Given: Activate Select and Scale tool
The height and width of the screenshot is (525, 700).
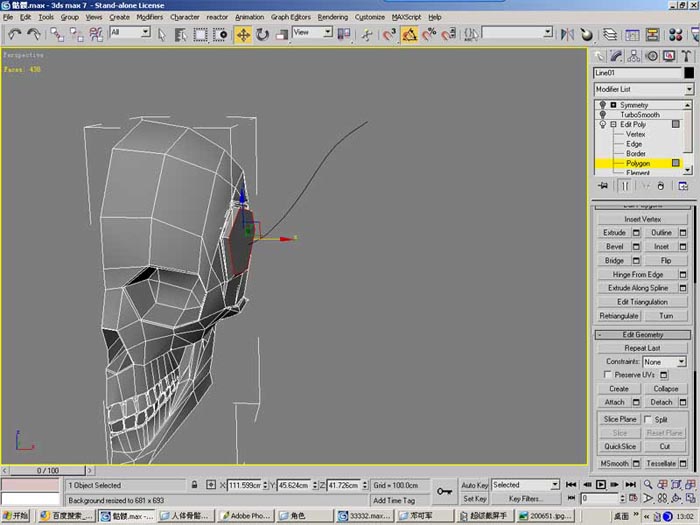Looking at the screenshot, I should pyautogui.click(x=282, y=34).
